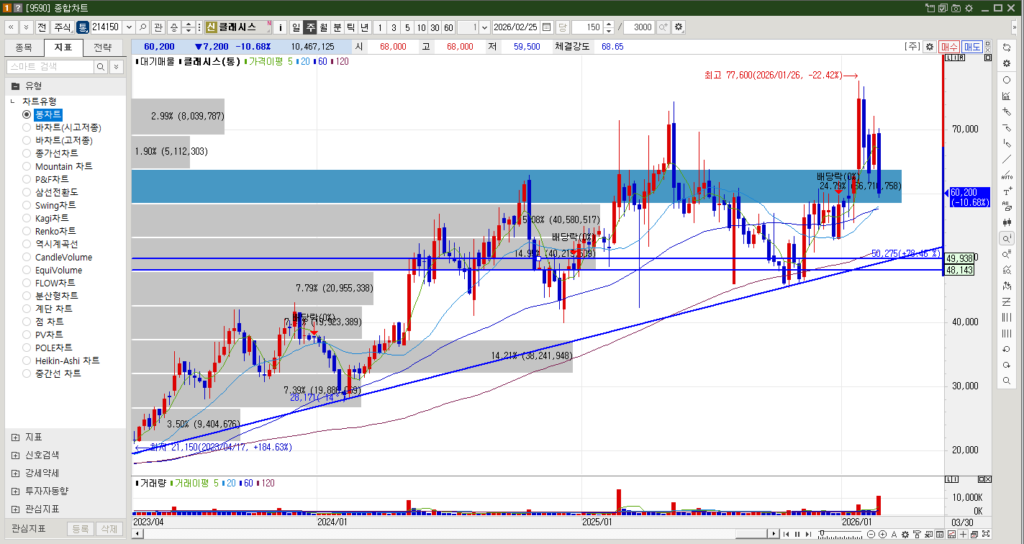Screen dimensions: 1024x544
Task: Click the red 매수 buy button
Action: click(x=949, y=46)
